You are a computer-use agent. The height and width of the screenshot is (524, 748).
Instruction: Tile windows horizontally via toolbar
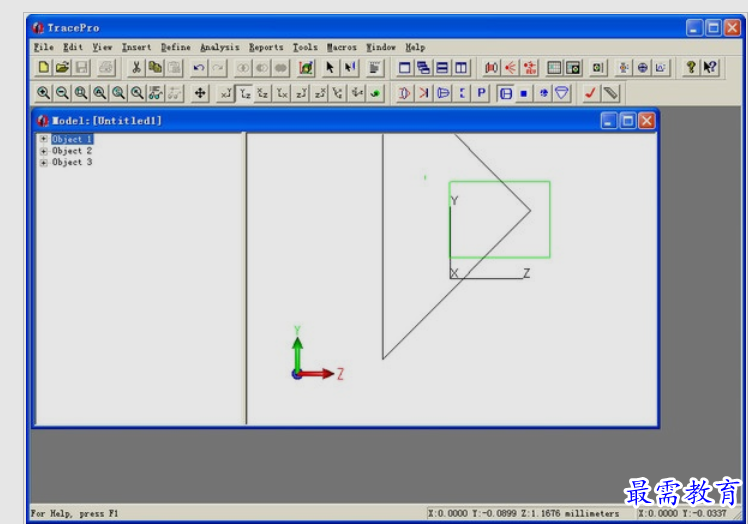[442, 68]
